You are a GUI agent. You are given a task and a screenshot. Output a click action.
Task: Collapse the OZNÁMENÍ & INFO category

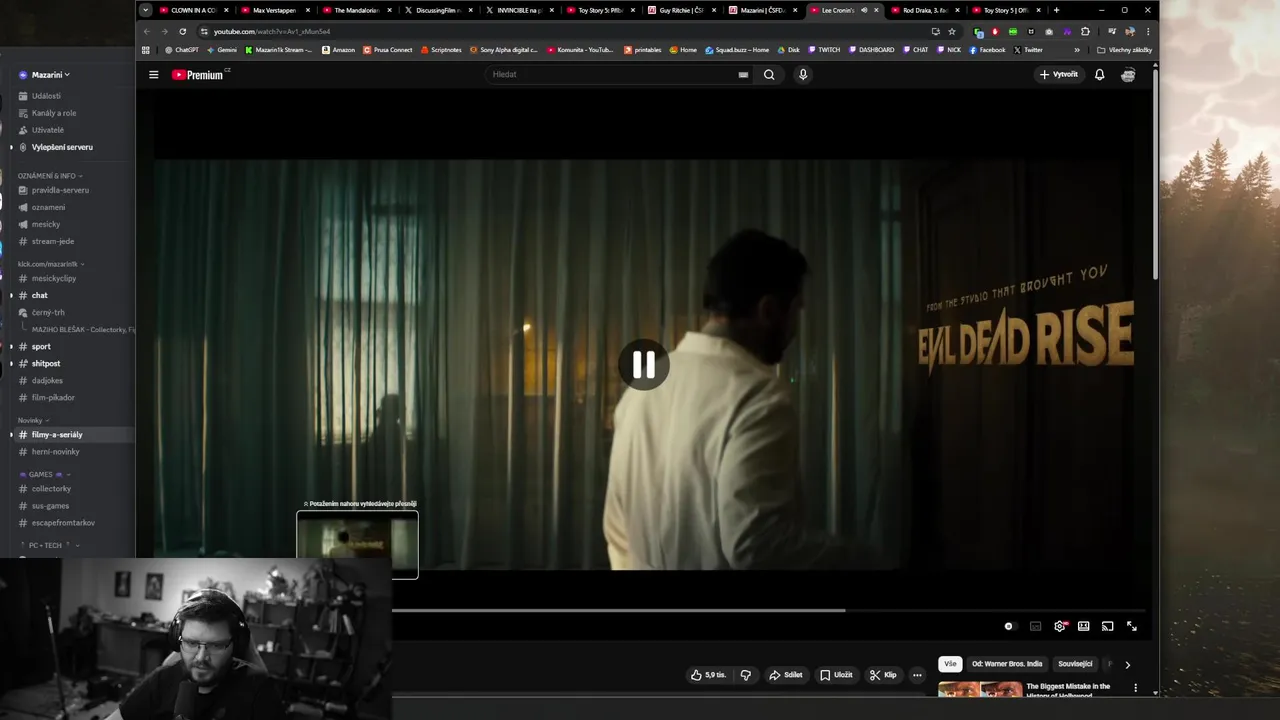(49, 176)
